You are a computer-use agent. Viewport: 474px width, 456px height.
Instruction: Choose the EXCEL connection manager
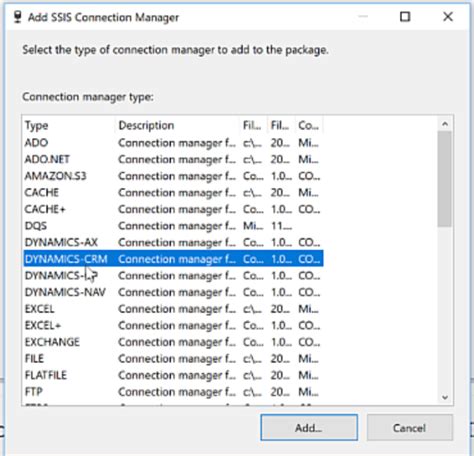click(173, 309)
